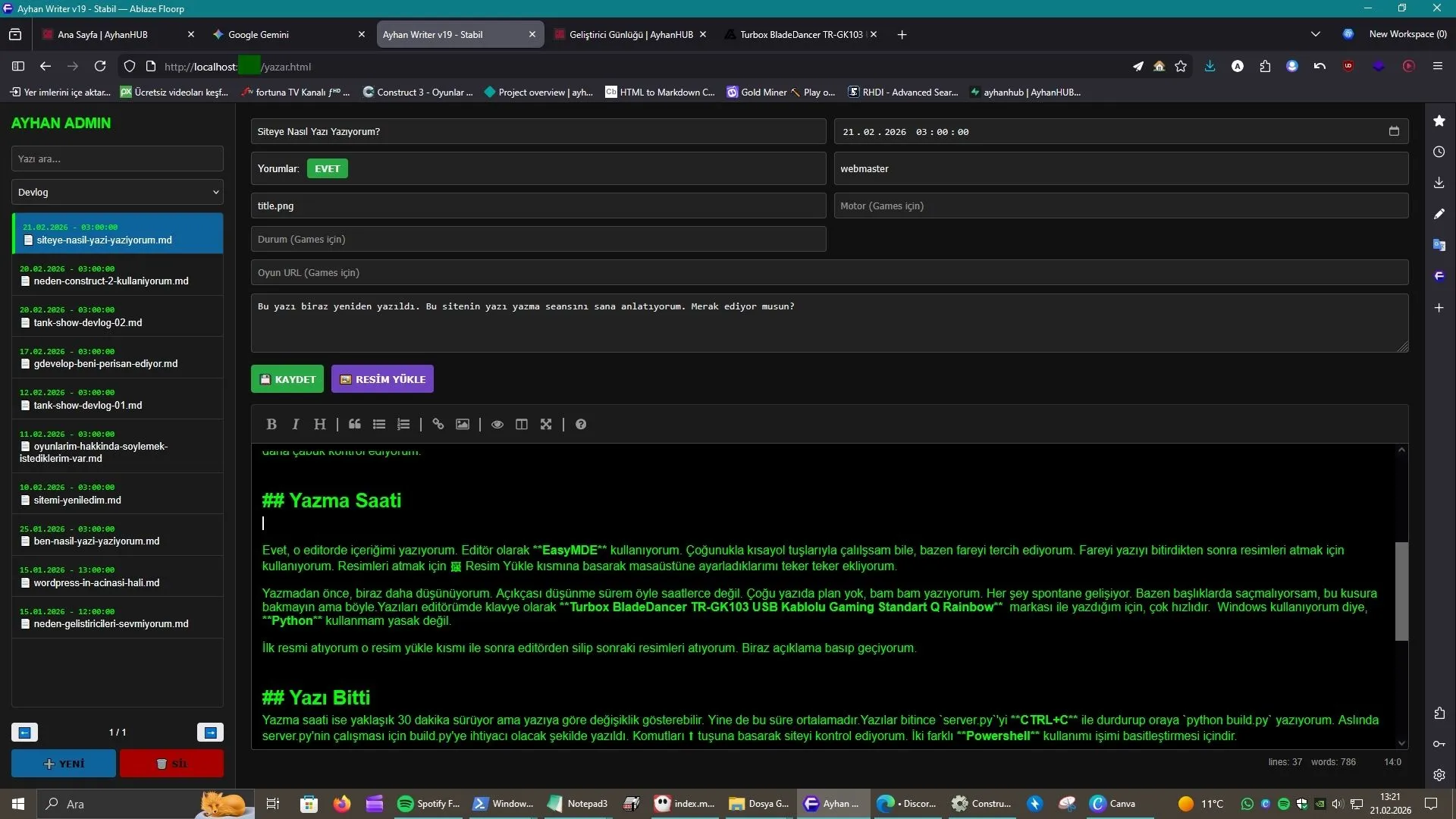Insert a heading in the editor

pyautogui.click(x=319, y=424)
